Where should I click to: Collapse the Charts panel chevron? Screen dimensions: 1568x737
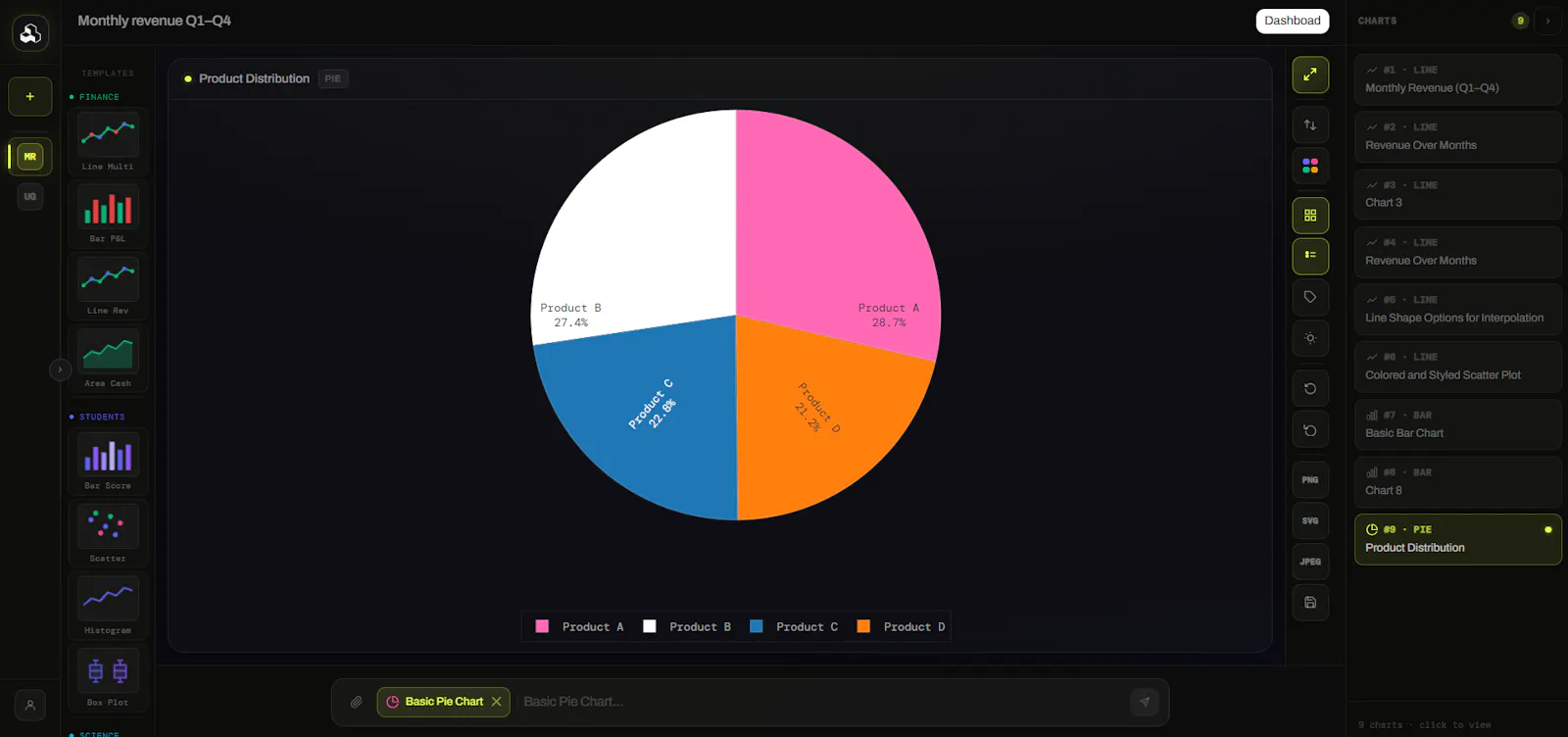[x=1548, y=21]
